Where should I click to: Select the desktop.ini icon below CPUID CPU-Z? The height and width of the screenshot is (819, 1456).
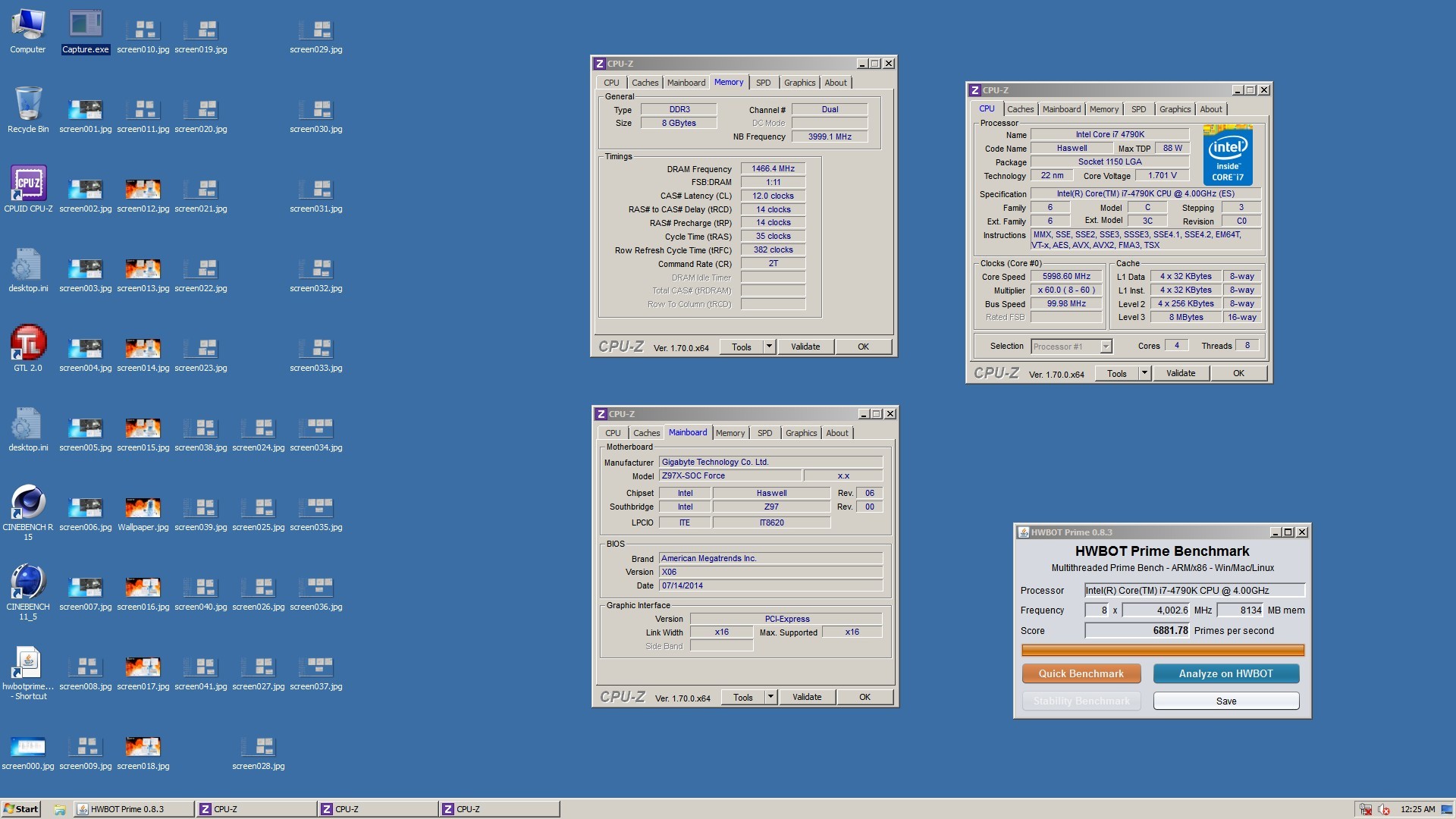(28, 270)
